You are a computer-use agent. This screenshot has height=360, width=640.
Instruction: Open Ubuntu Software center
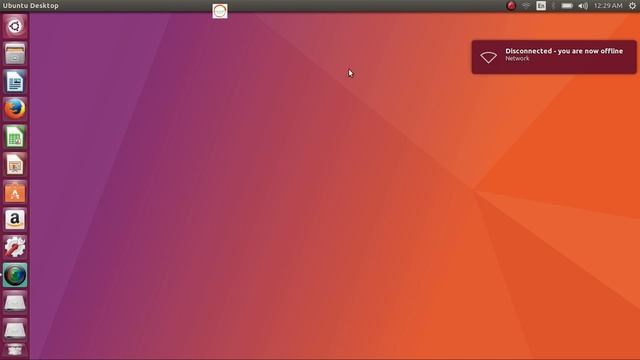tap(15, 192)
